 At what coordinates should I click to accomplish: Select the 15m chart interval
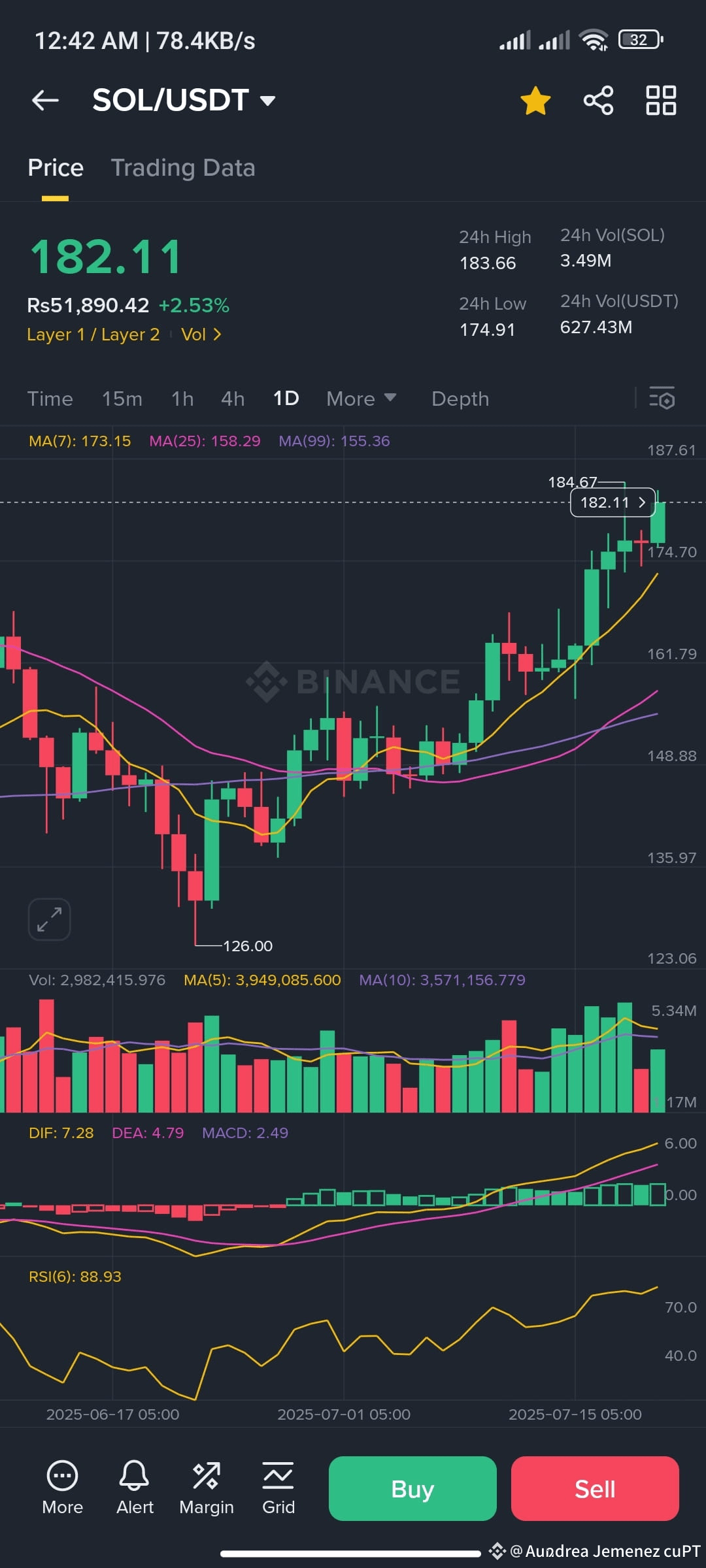[122, 399]
